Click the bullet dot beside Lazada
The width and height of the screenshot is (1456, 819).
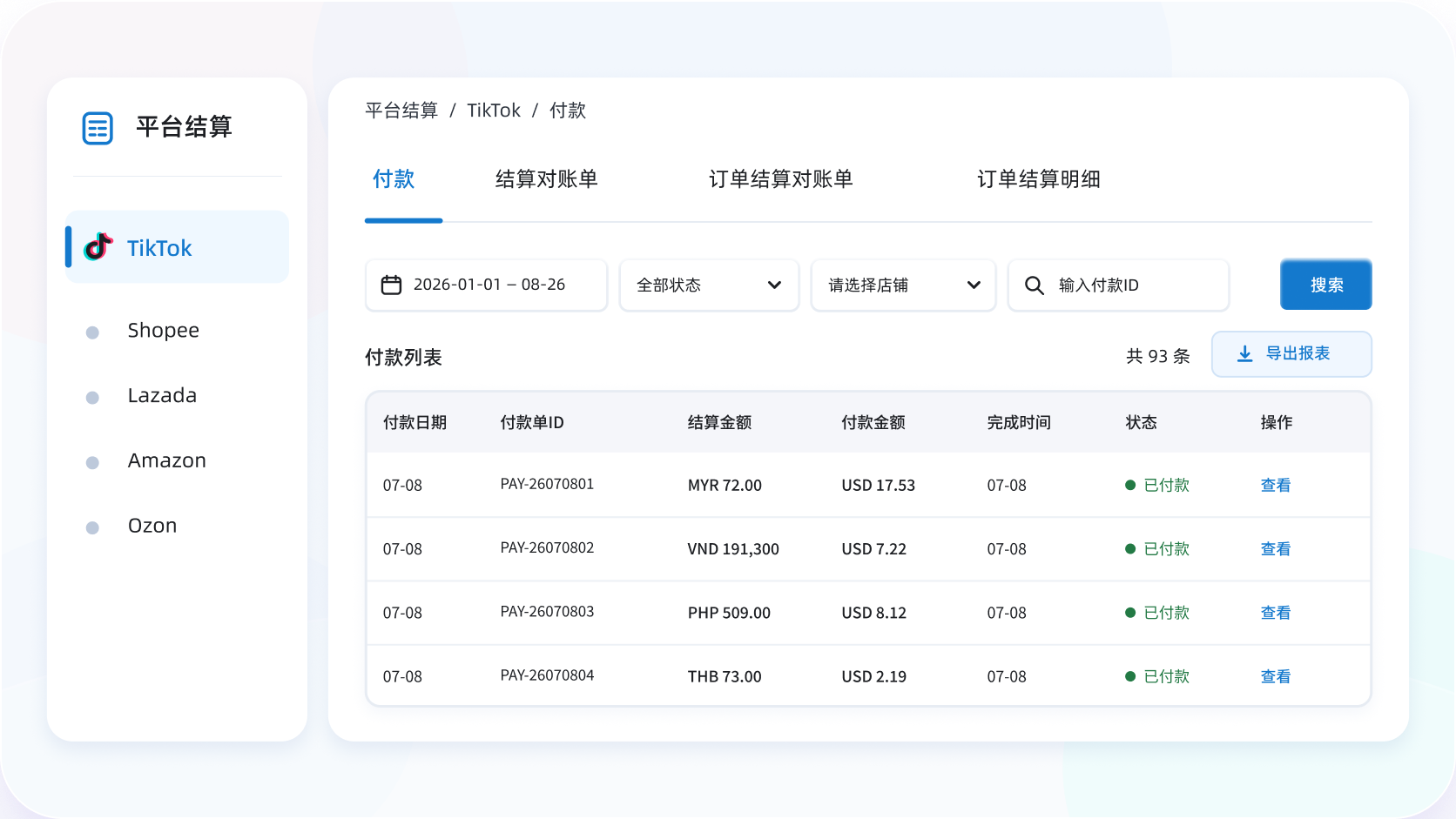coord(92,398)
